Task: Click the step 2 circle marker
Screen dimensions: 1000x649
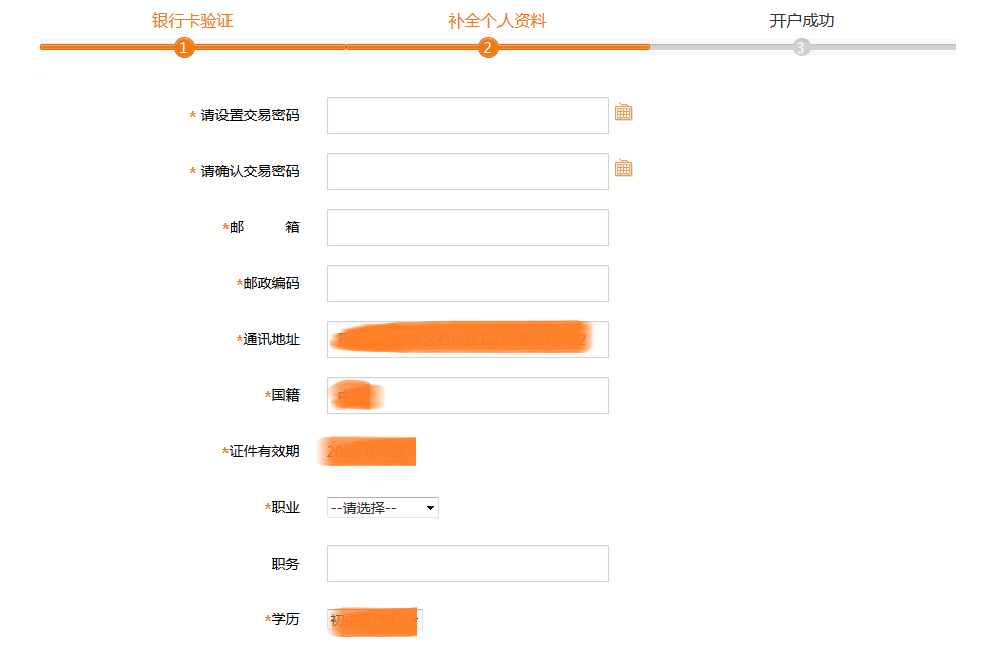Action: coord(488,47)
